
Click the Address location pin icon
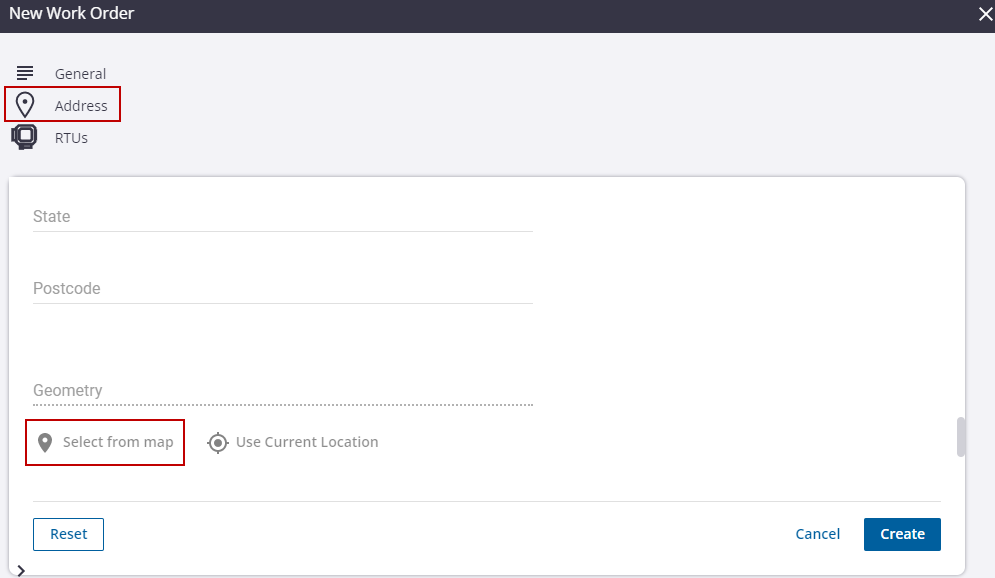25,105
